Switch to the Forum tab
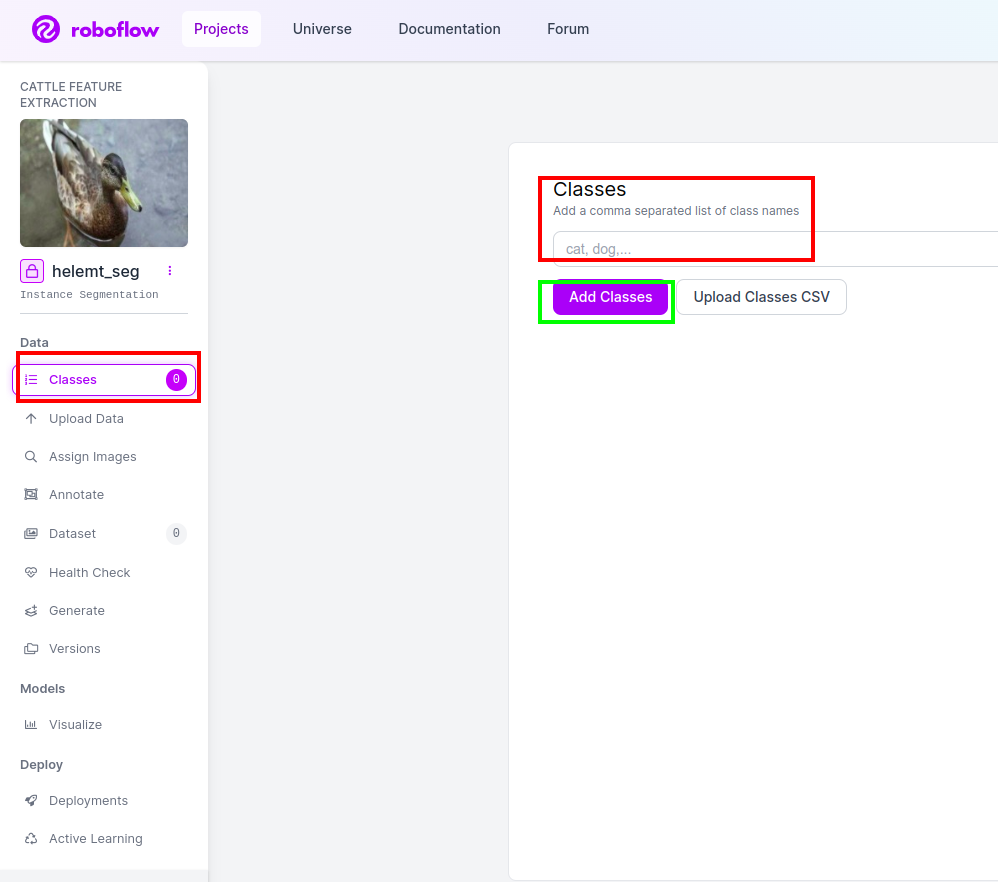The image size is (998, 882). pos(568,29)
